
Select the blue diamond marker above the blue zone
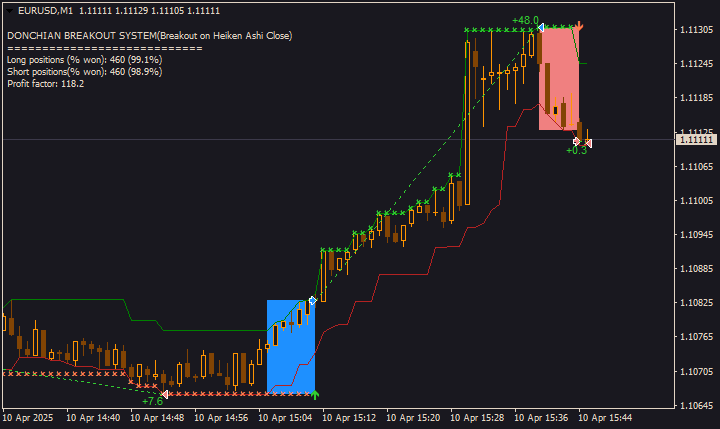coord(313,300)
